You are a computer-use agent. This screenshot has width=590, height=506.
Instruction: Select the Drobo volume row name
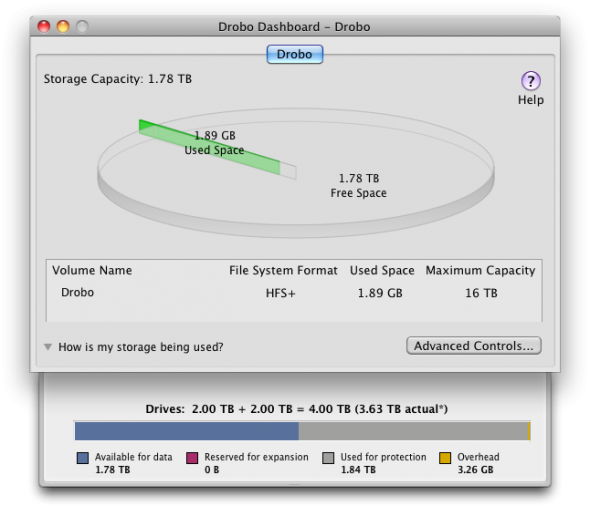click(78, 292)
